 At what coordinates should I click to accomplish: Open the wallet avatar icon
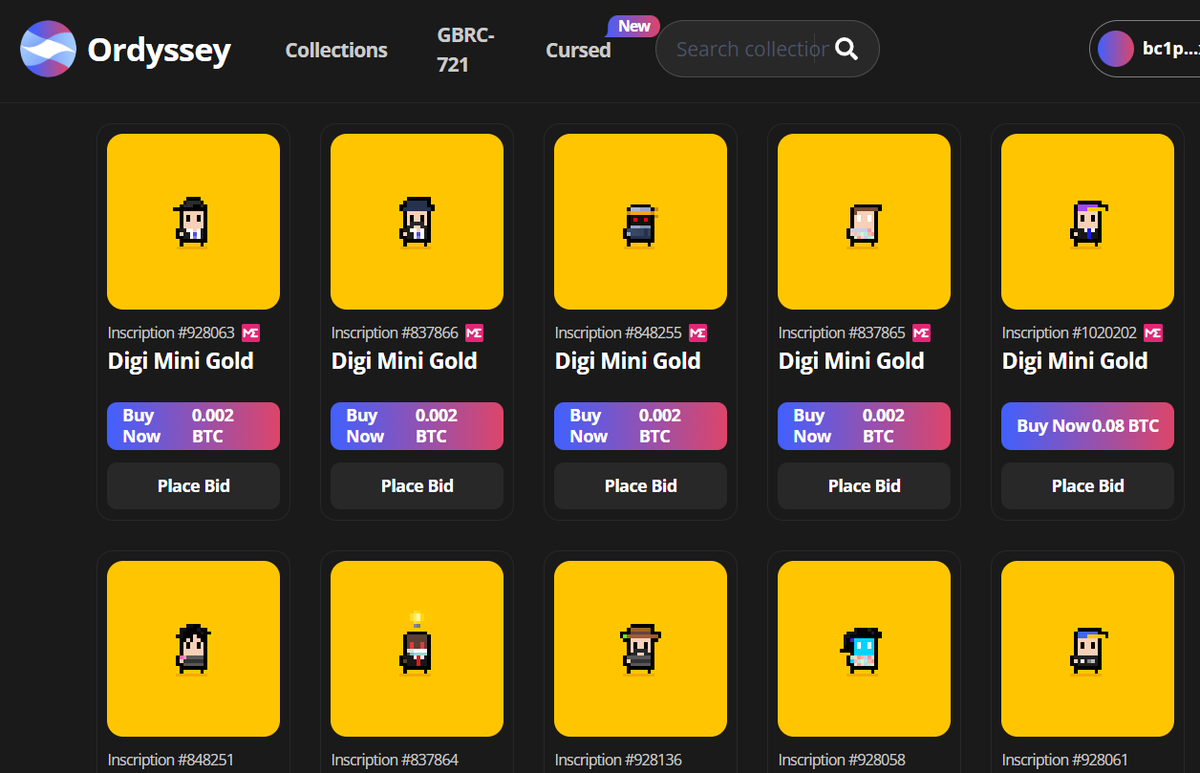click(1115, 49)
